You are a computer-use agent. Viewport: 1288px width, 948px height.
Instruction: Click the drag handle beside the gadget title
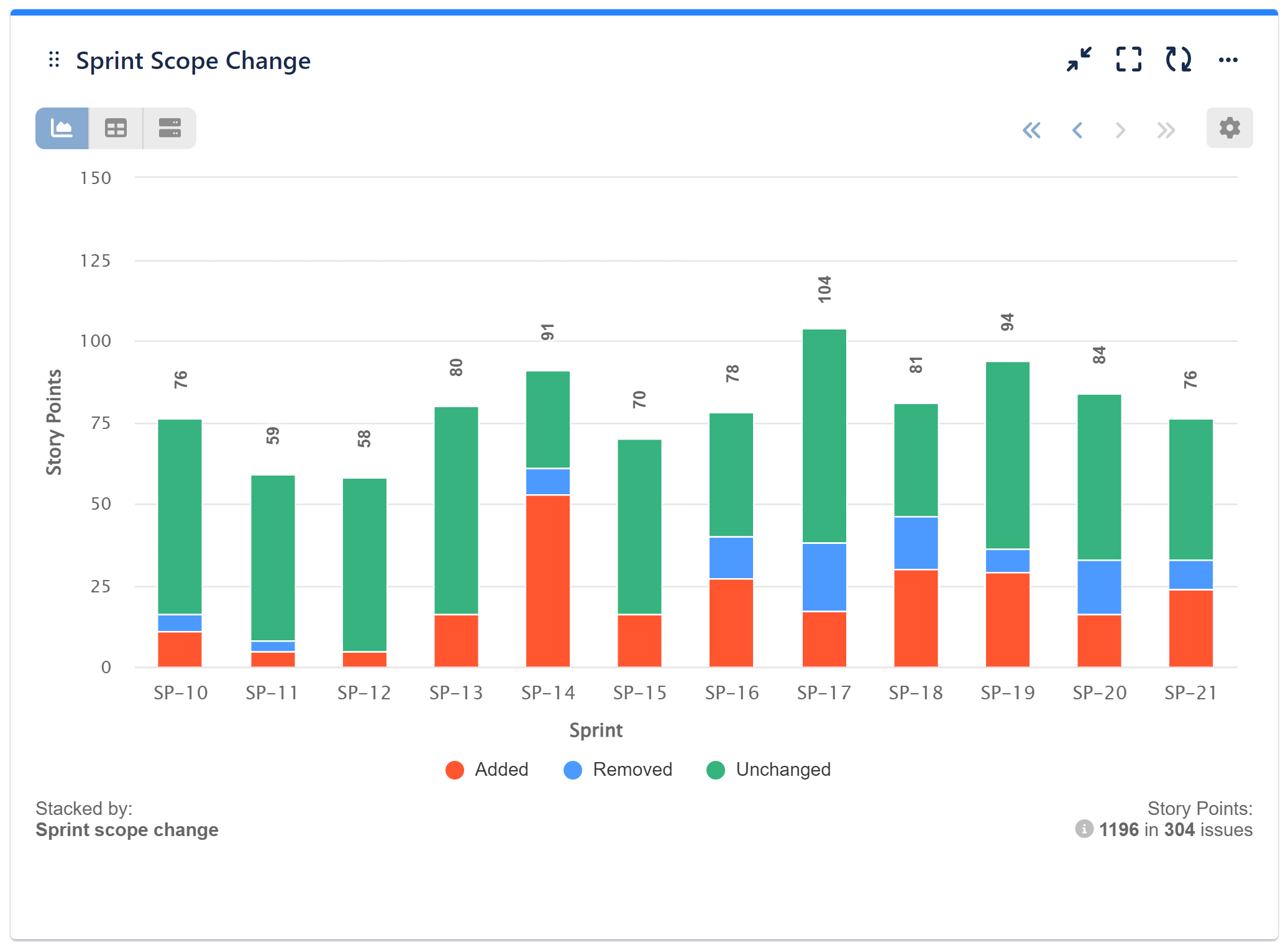tap(55, 60)
